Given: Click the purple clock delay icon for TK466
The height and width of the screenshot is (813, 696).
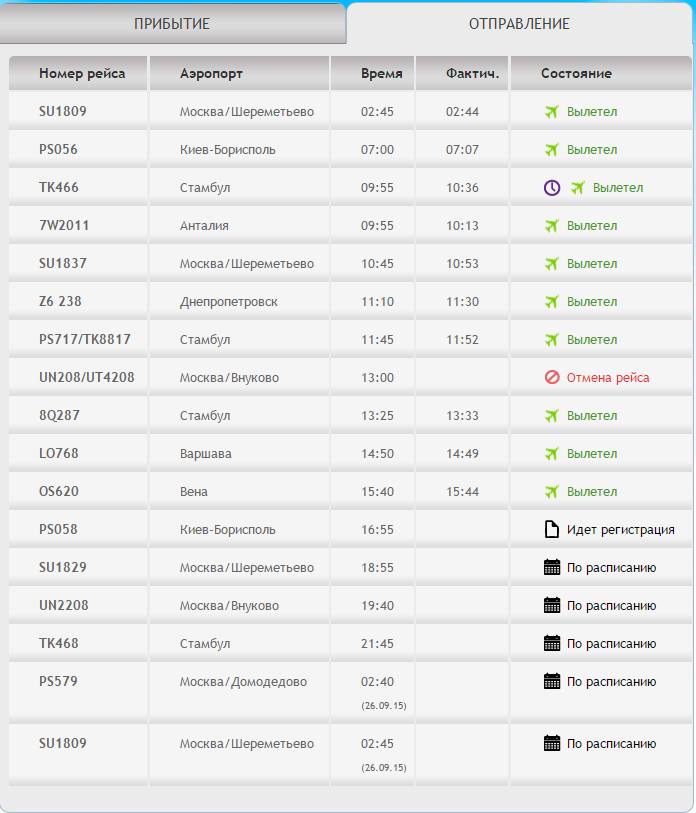Looking at the screenshot, I should (x=552, y=188).
